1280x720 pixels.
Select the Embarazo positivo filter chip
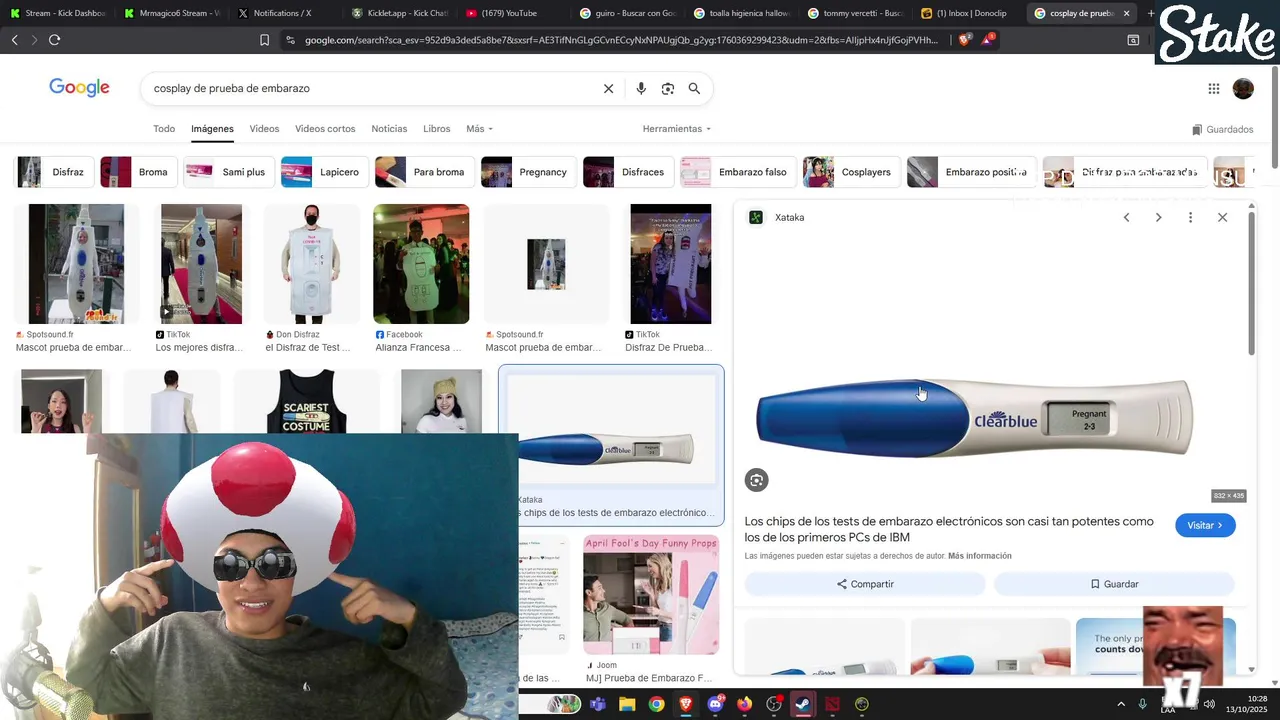coord(971,172)
